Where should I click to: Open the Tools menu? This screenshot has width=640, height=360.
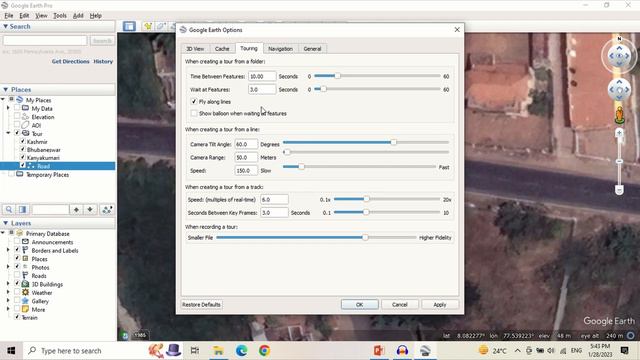(x=60, y=16)
